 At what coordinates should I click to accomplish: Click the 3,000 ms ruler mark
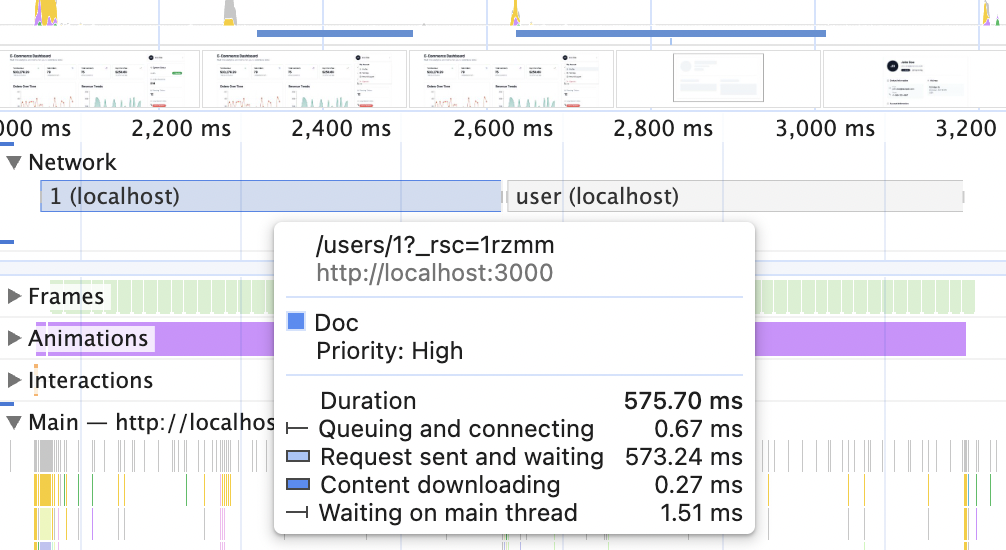click(x=825, y=128)
